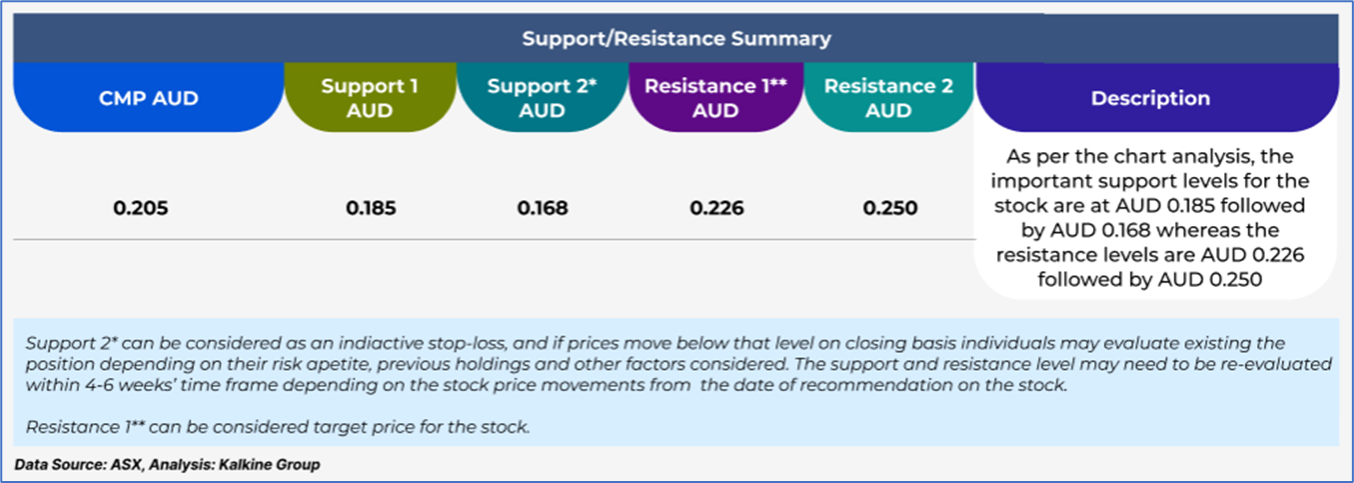Click the Resistance 1** target price footnote
Image resolution: width=1354 pixels, height=483 pixels.
pos(277,428)
